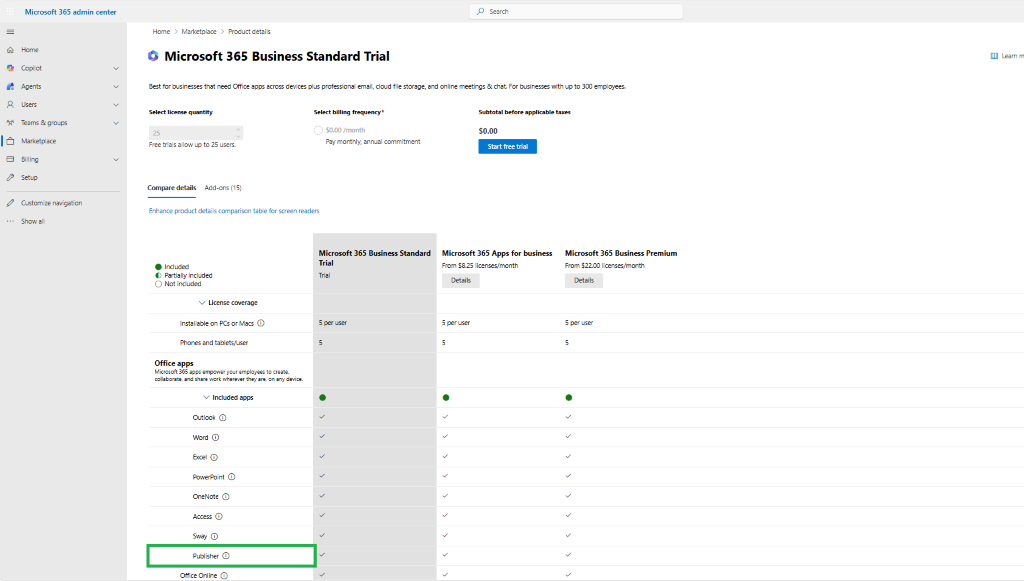Select the $0.00 /month billing radio button
1024x581 pixels.
(318, 131)
